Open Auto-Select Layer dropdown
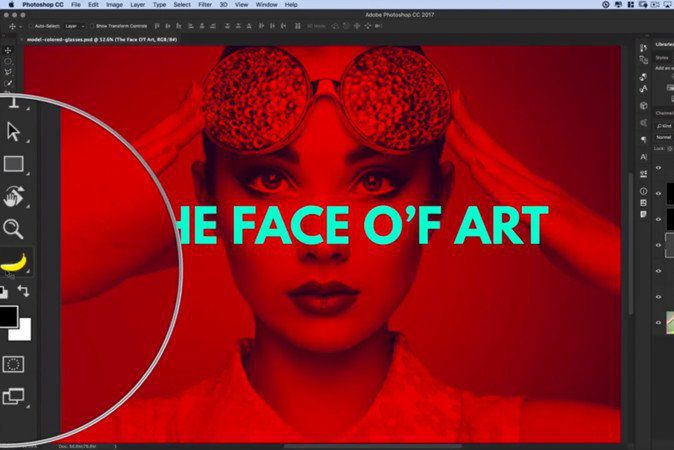The image size is (674, 450). 74,26
